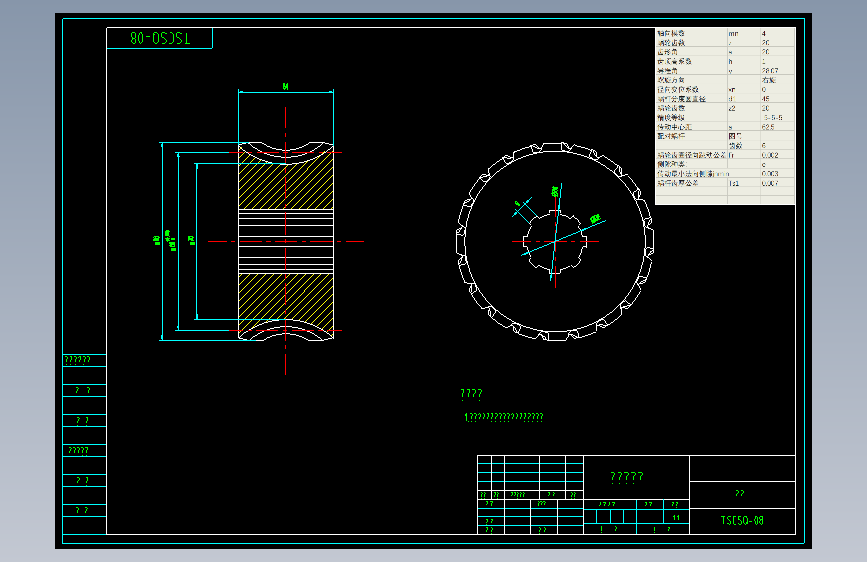The height and width of the screenshot is (562, 867).
Task: Click the 0.002 tolerance value in the table
Action: coord(770,155)
